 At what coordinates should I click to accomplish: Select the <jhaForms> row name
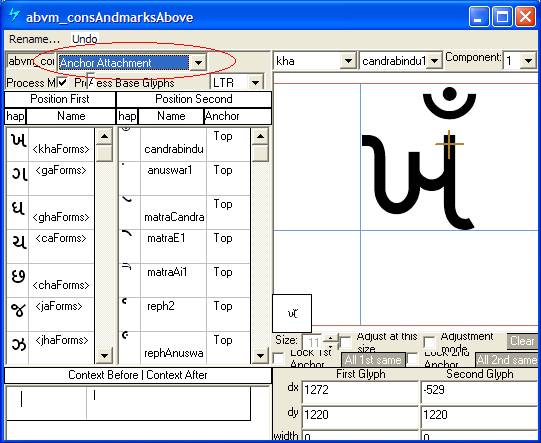click(x=62, y=340)
